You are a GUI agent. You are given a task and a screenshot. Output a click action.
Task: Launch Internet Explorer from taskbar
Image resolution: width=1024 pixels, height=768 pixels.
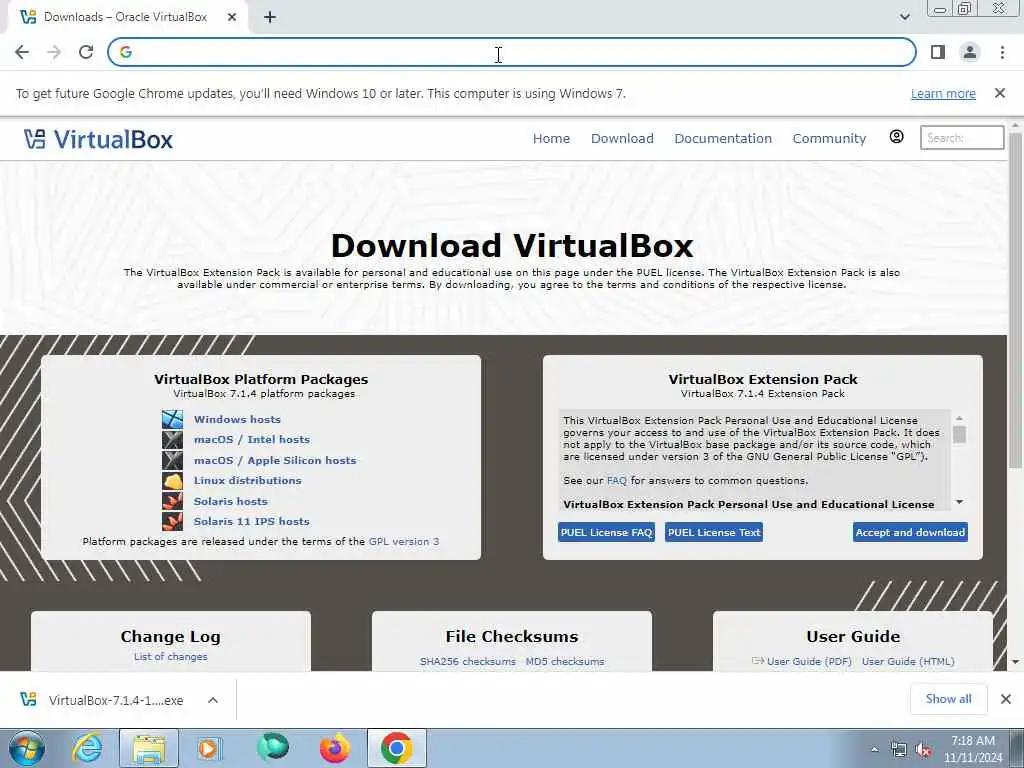(x=86, y=748)
